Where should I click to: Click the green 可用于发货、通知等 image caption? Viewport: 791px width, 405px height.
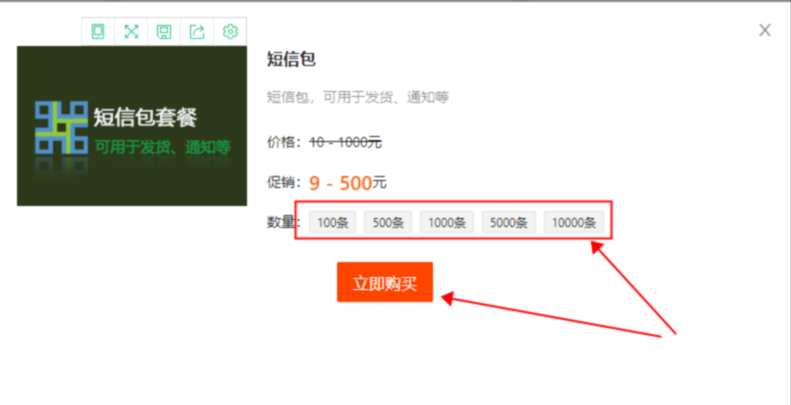pos(163,147)
